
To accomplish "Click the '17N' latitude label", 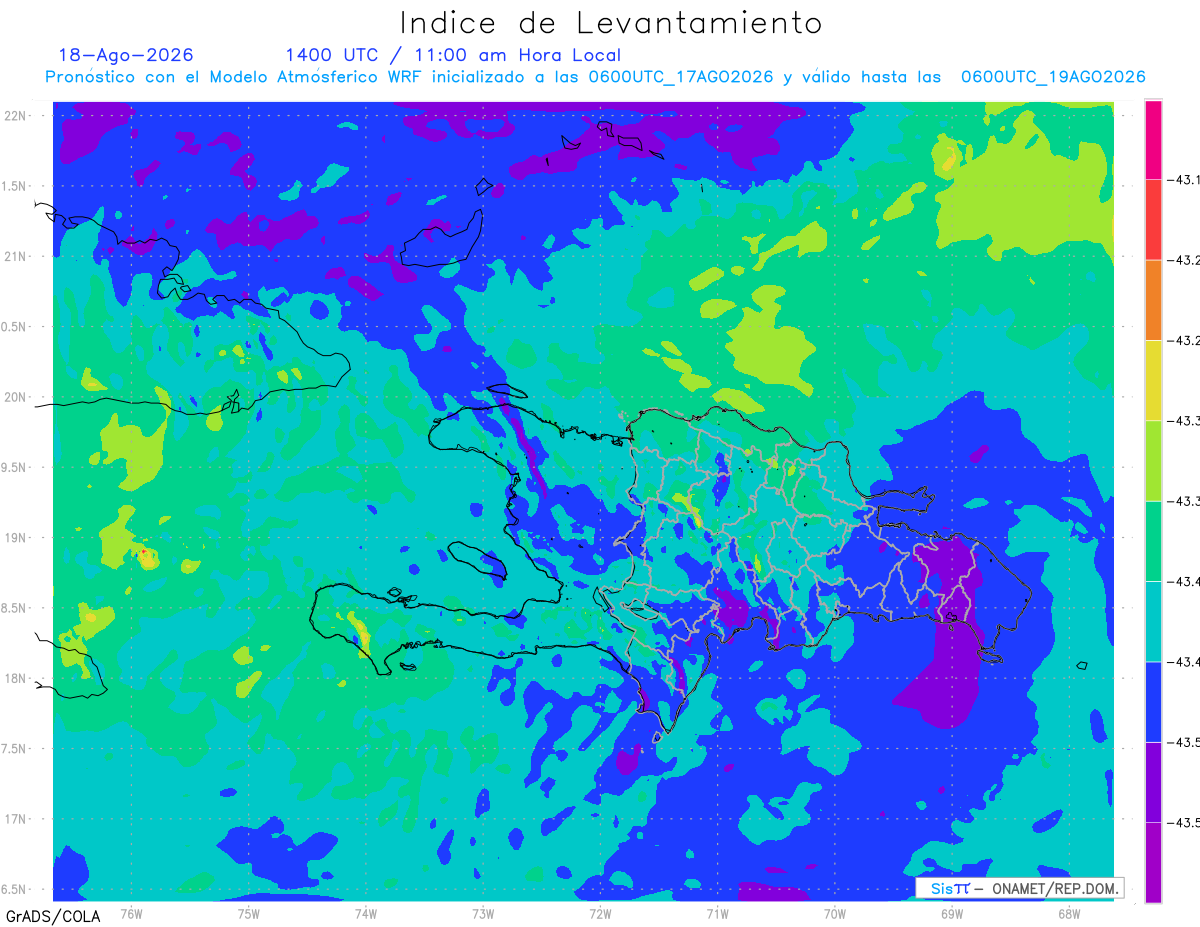I will pyautogui.click(x=16, y=819).
